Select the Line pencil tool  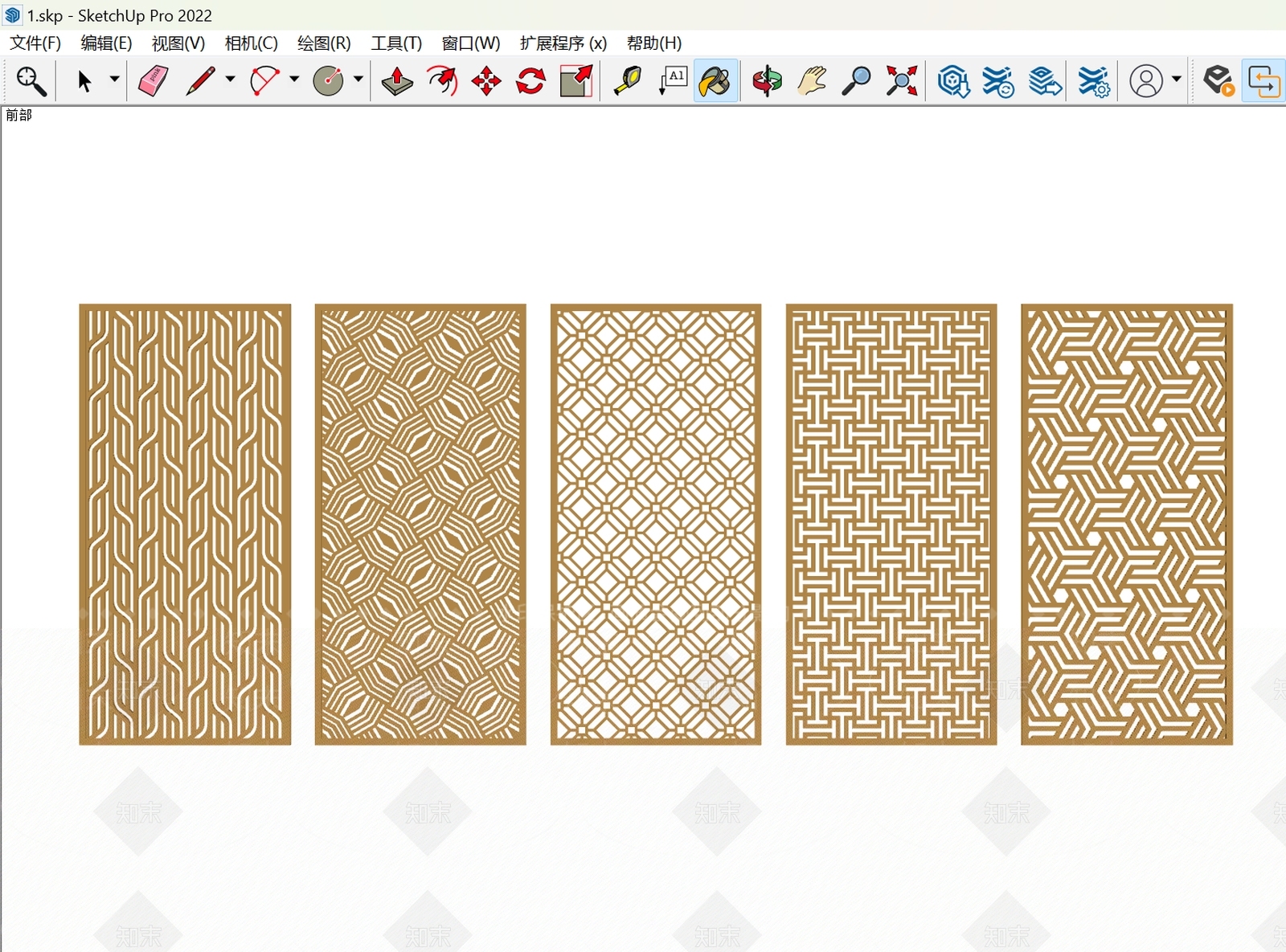point(200,81)
